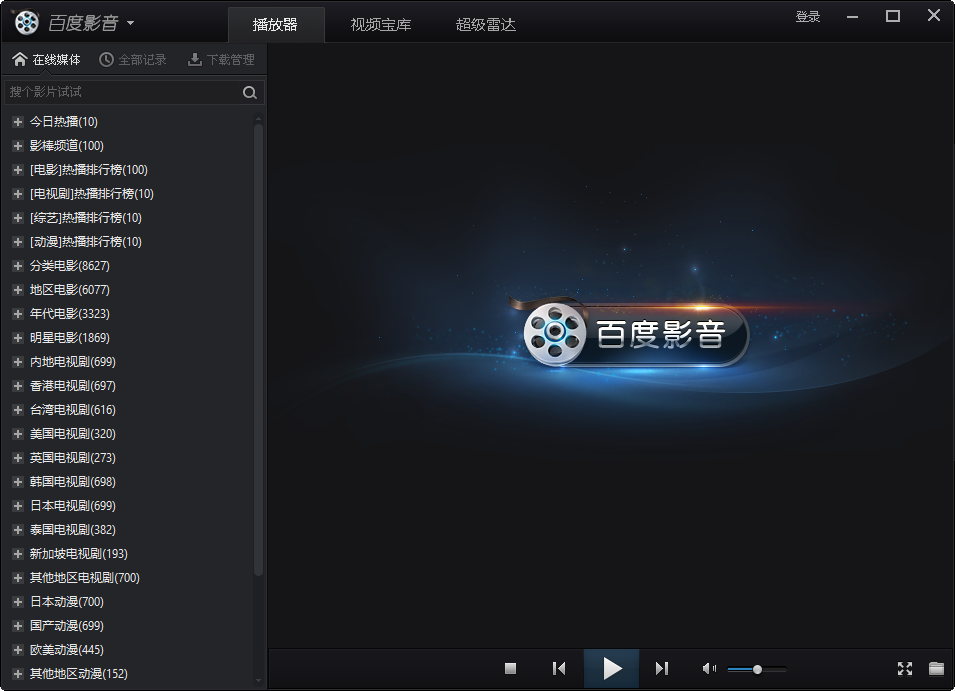Click the plus icon beside 新加坡电视剧(193)

(x=18, y=554)
